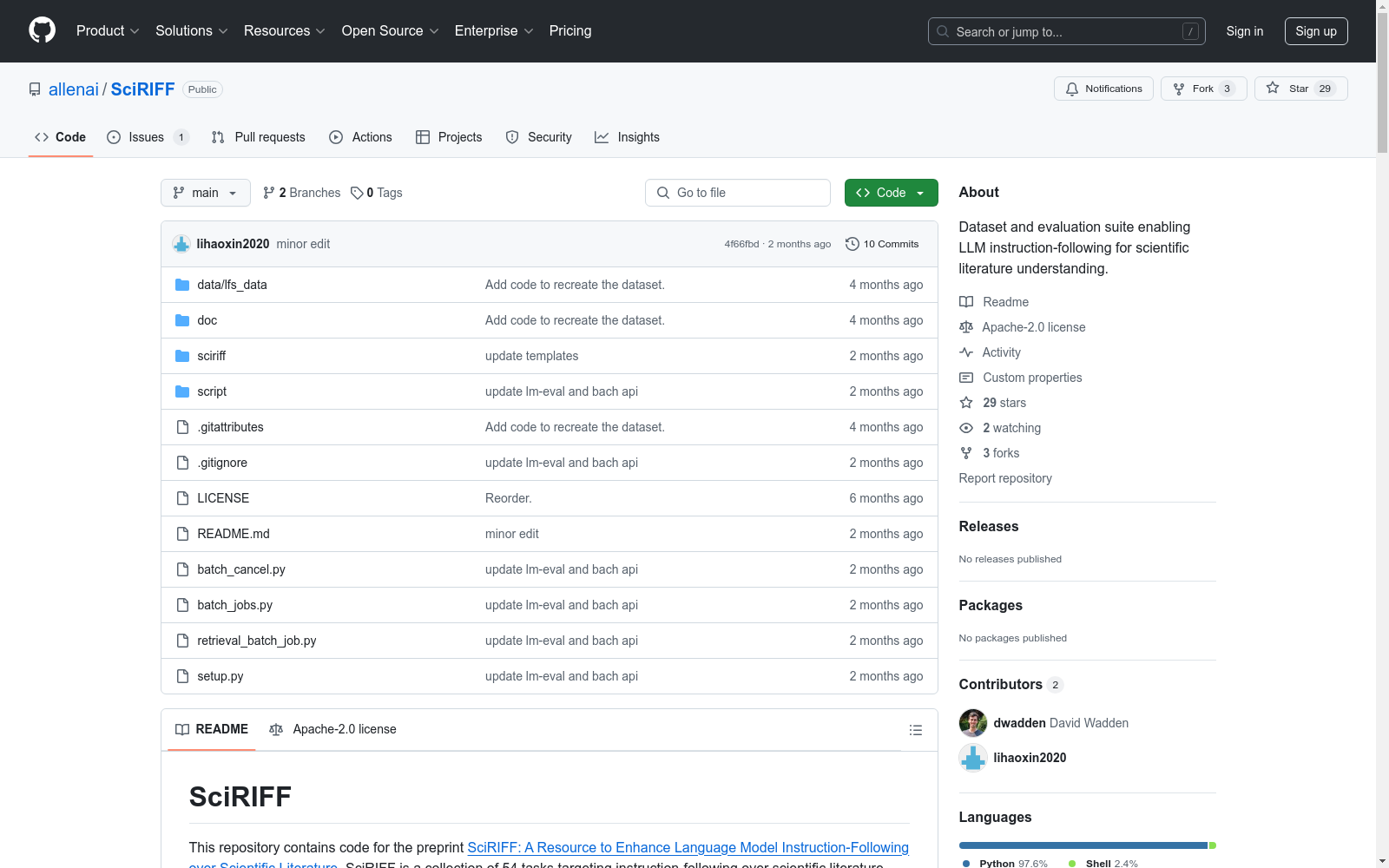The height and width of the screenshot is (868, 1389).
Task: Switch to the Issues tab
Action: pyautogui.click(x=148, y=137)
